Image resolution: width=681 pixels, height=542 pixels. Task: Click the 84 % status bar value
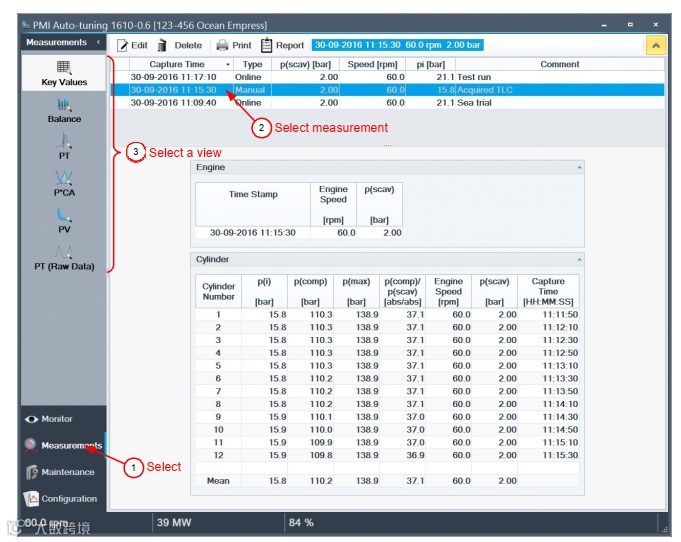coord(301,522)
